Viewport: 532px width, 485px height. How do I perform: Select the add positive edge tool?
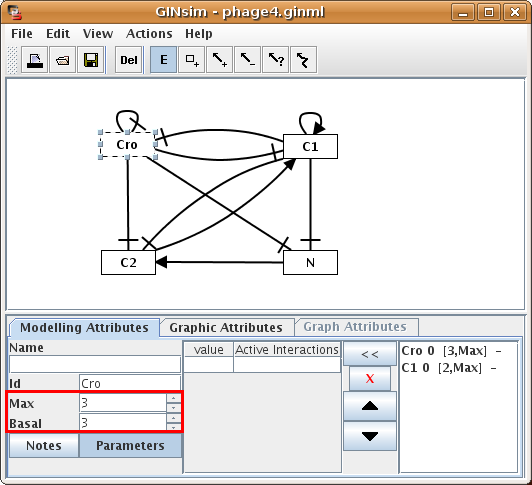click(x=220, y=60)
